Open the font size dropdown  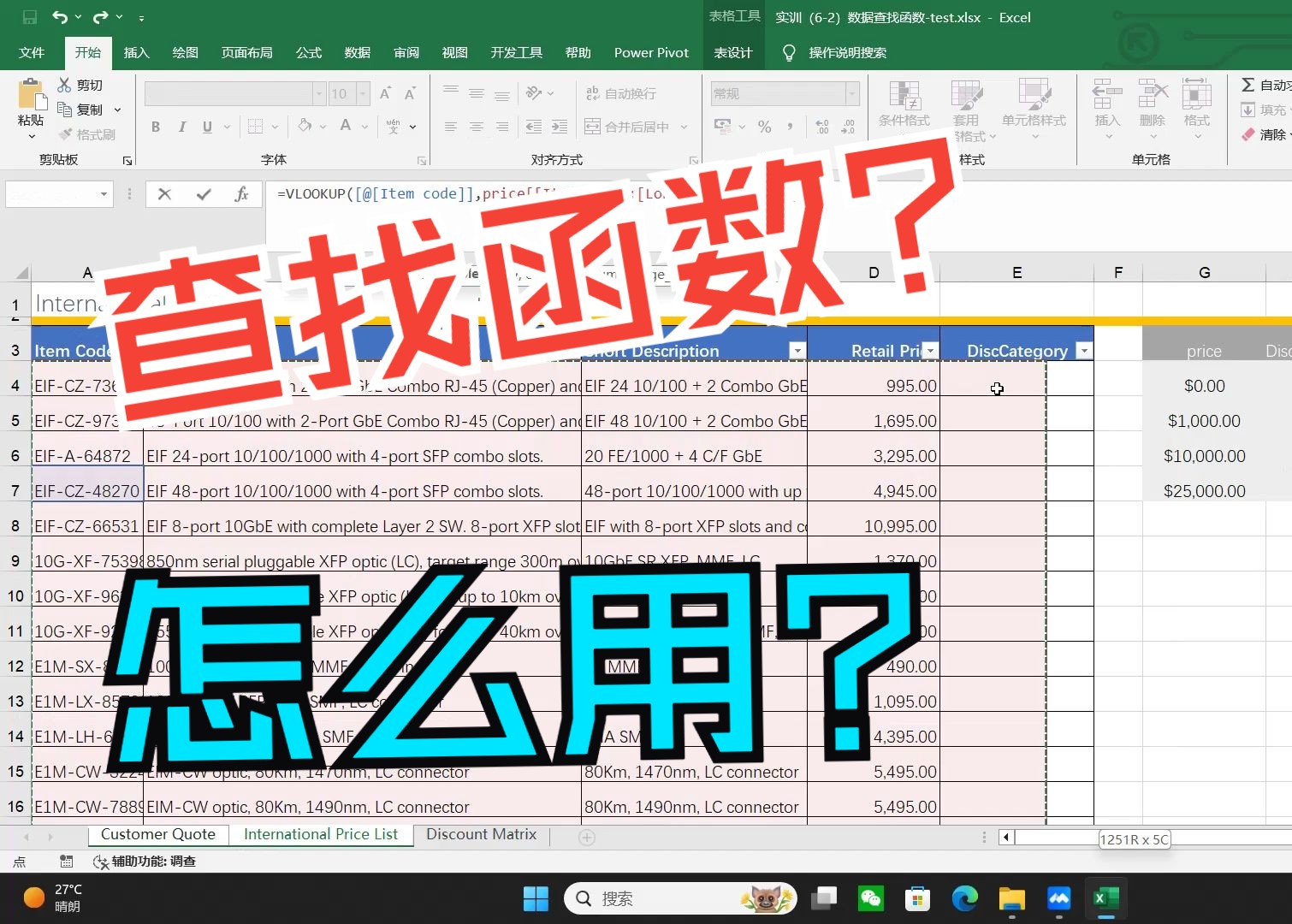point(361,93)
